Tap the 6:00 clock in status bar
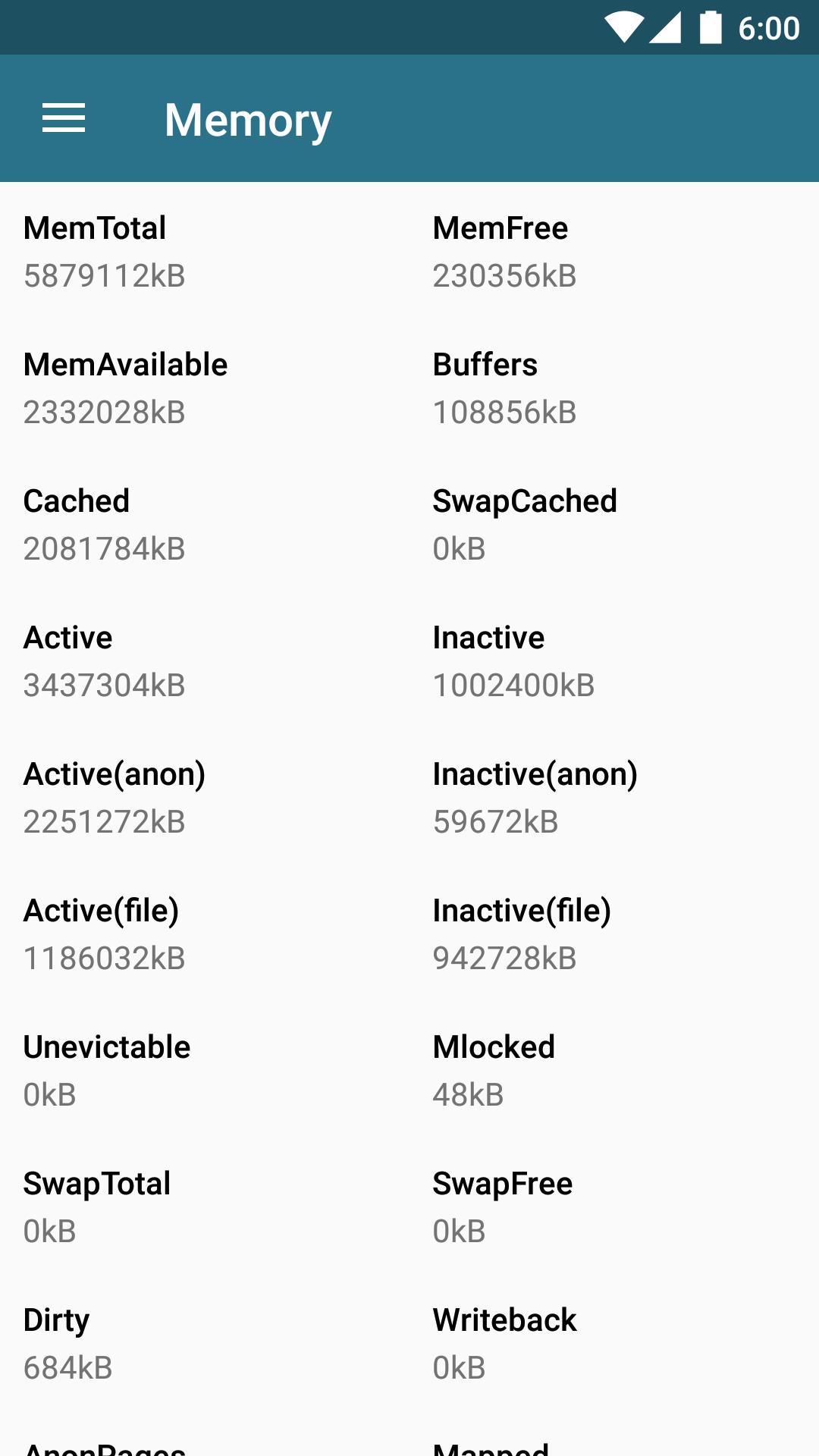Image resolution: width=819 pixels, height=1456 pixels. point(768,29)
